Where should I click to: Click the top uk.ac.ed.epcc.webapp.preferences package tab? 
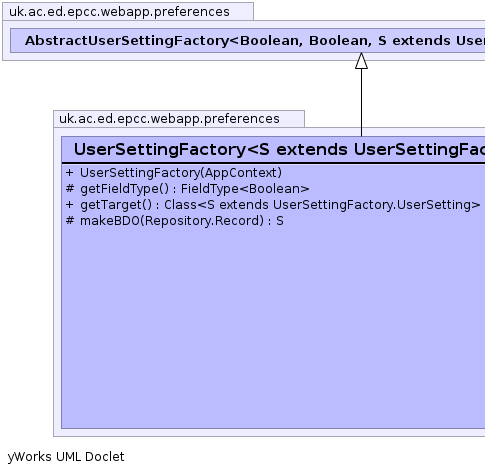click(128, 12)
